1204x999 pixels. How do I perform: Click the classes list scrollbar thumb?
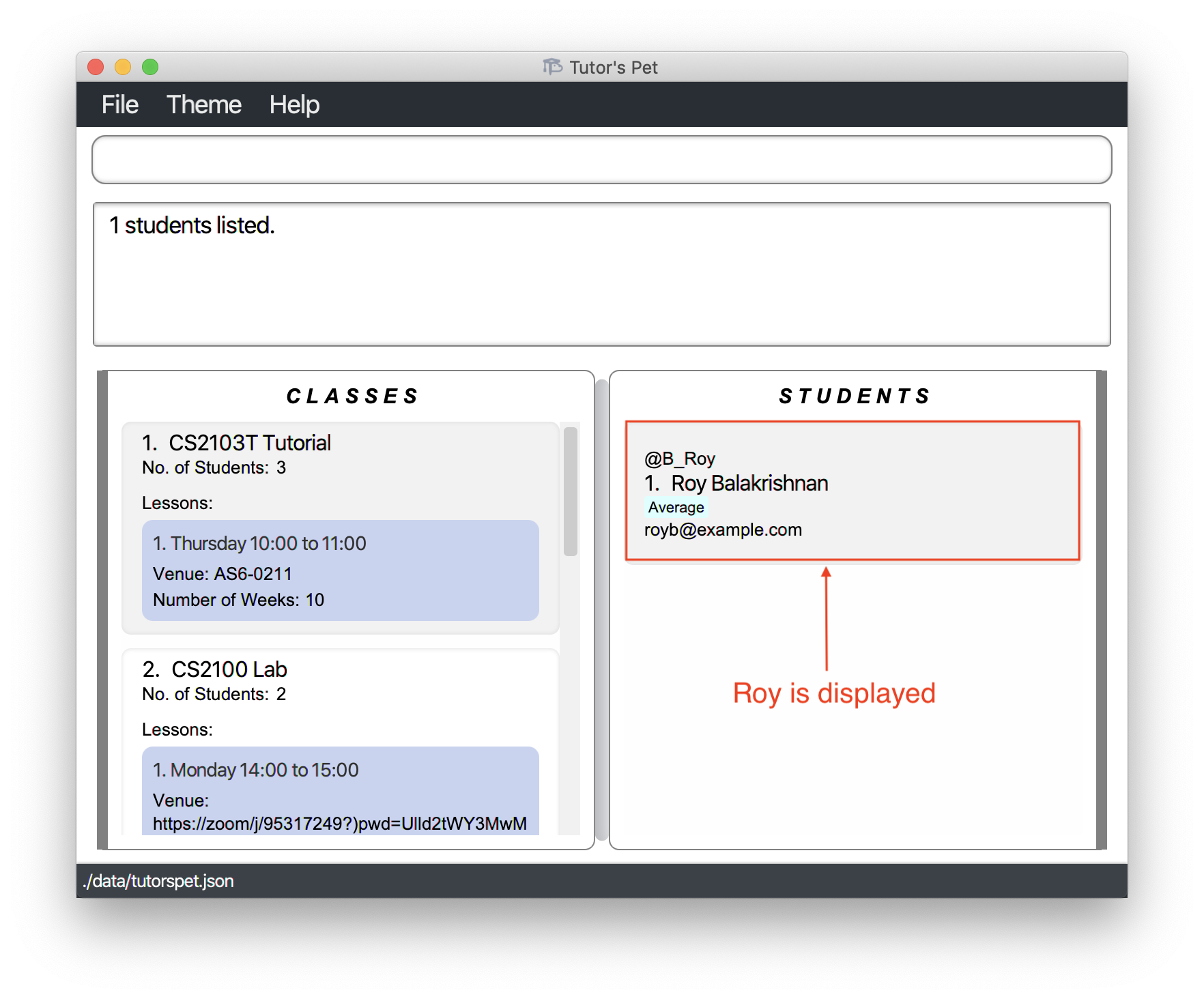tap(571, 491)
